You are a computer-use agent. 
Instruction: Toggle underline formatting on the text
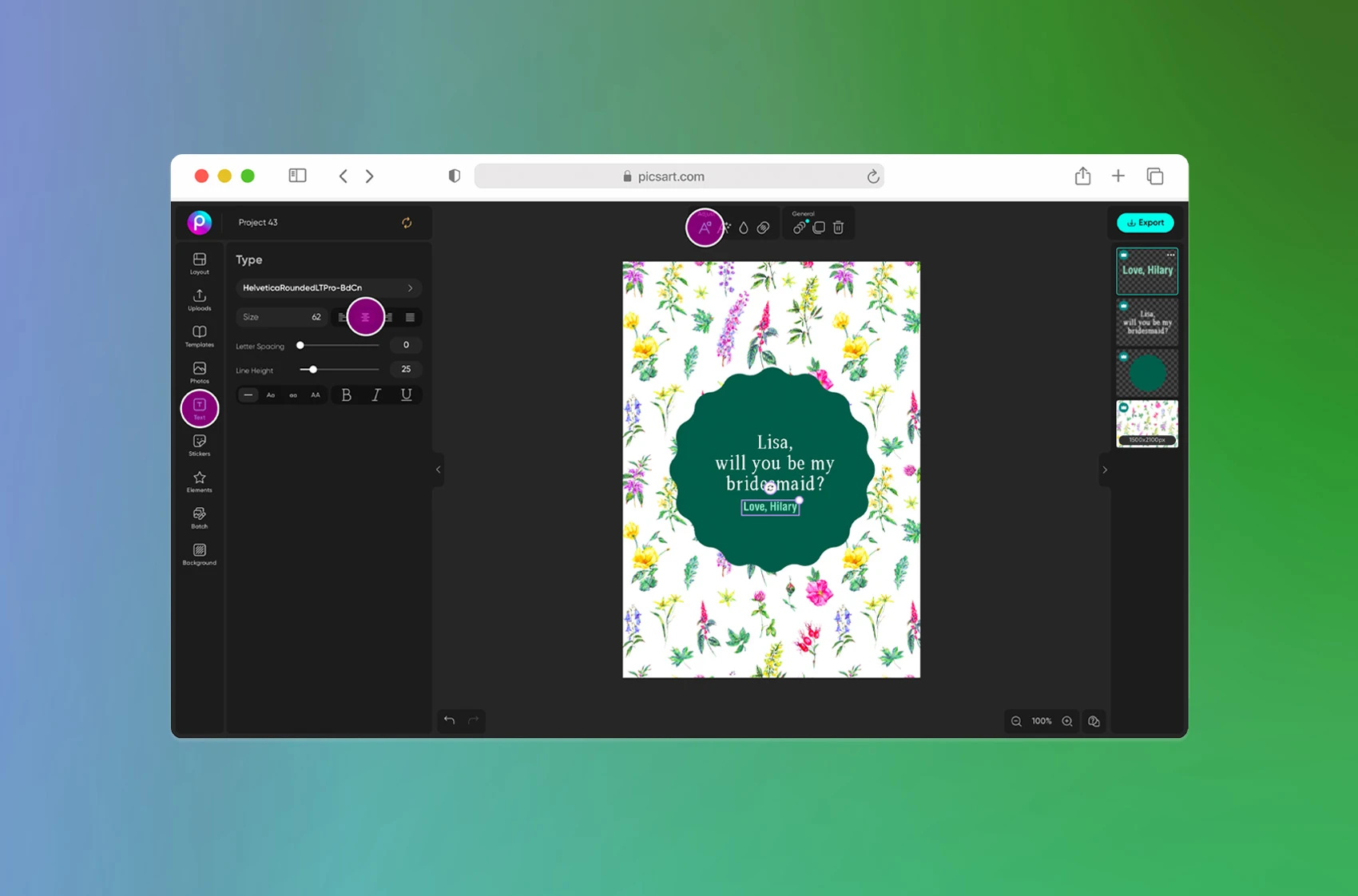pyautogui.click(x=406, y=394)
